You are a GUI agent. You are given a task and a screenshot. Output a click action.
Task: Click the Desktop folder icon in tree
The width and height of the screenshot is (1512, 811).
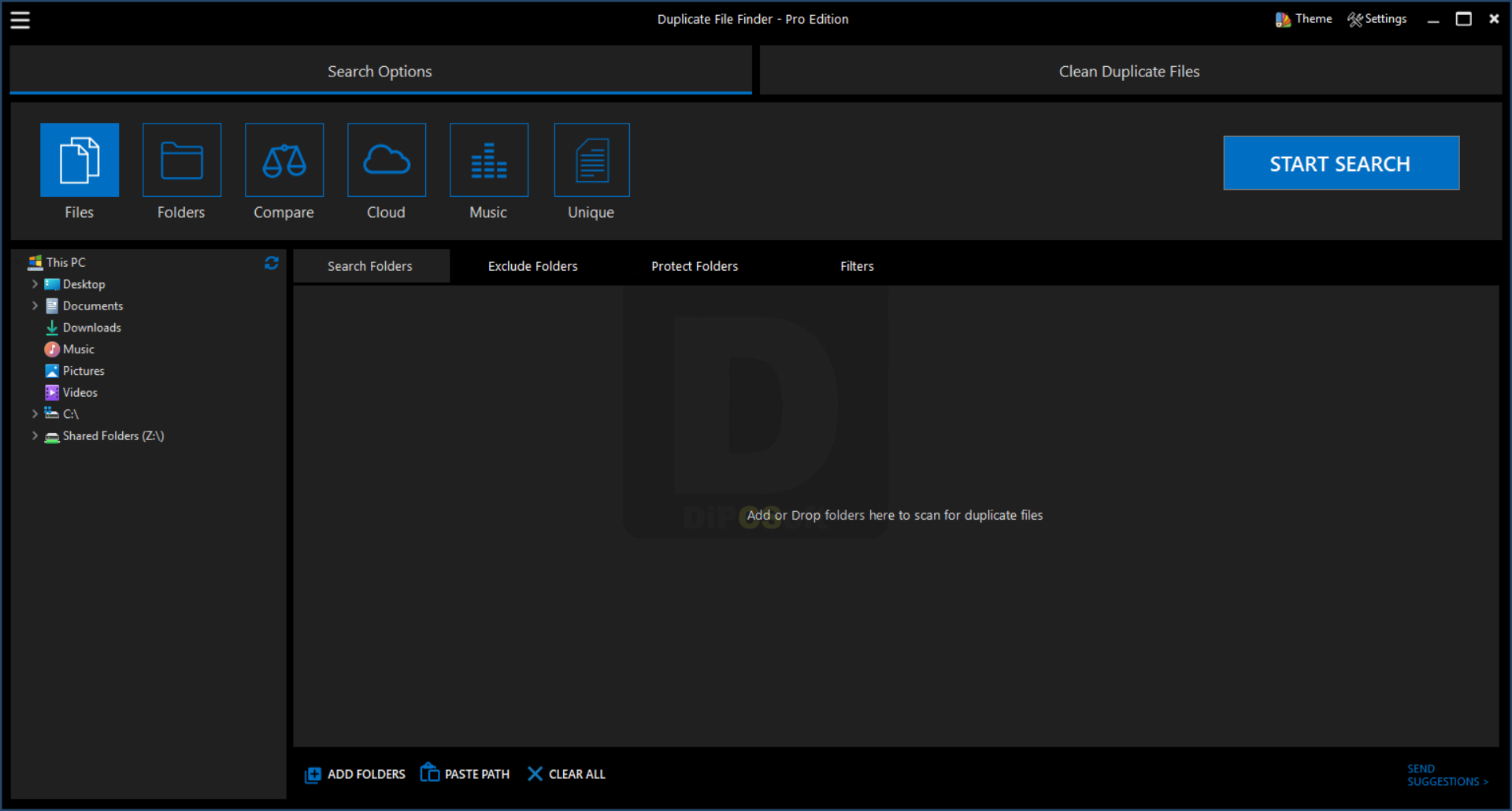point(52,284)
